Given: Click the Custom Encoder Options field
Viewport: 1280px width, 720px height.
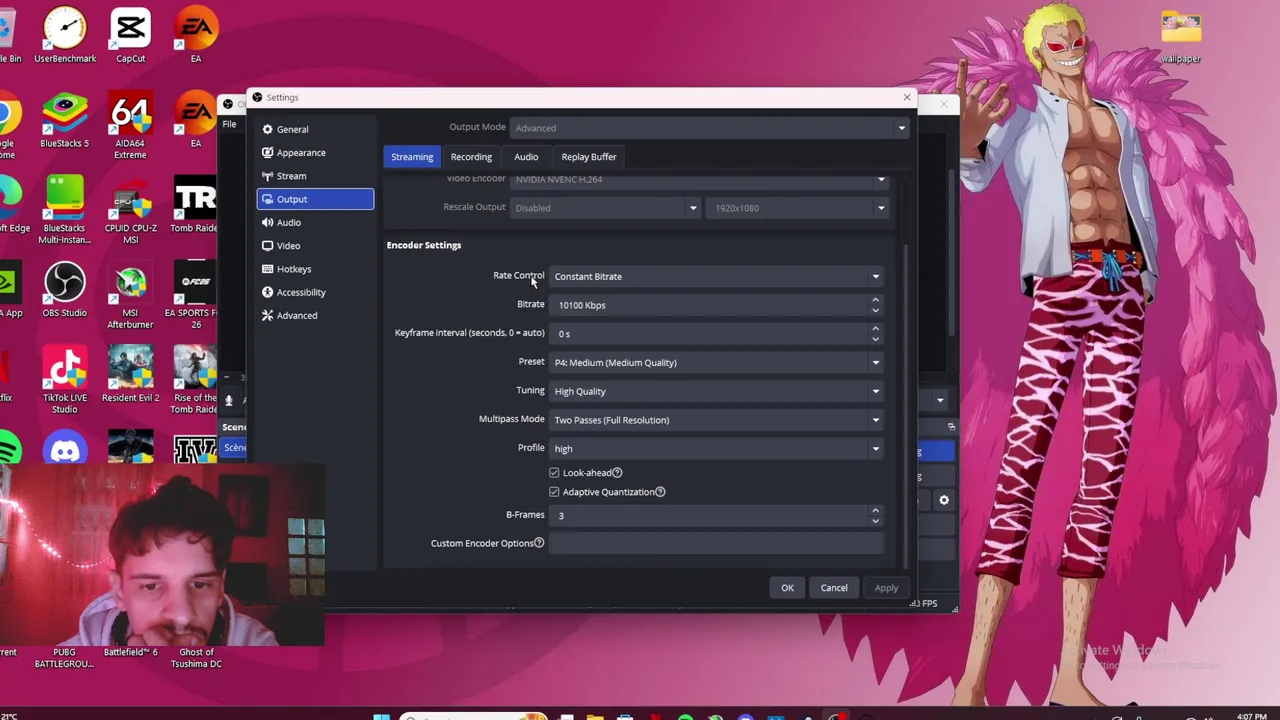Looking at the screenshot, I should click(x=716, y=544).
